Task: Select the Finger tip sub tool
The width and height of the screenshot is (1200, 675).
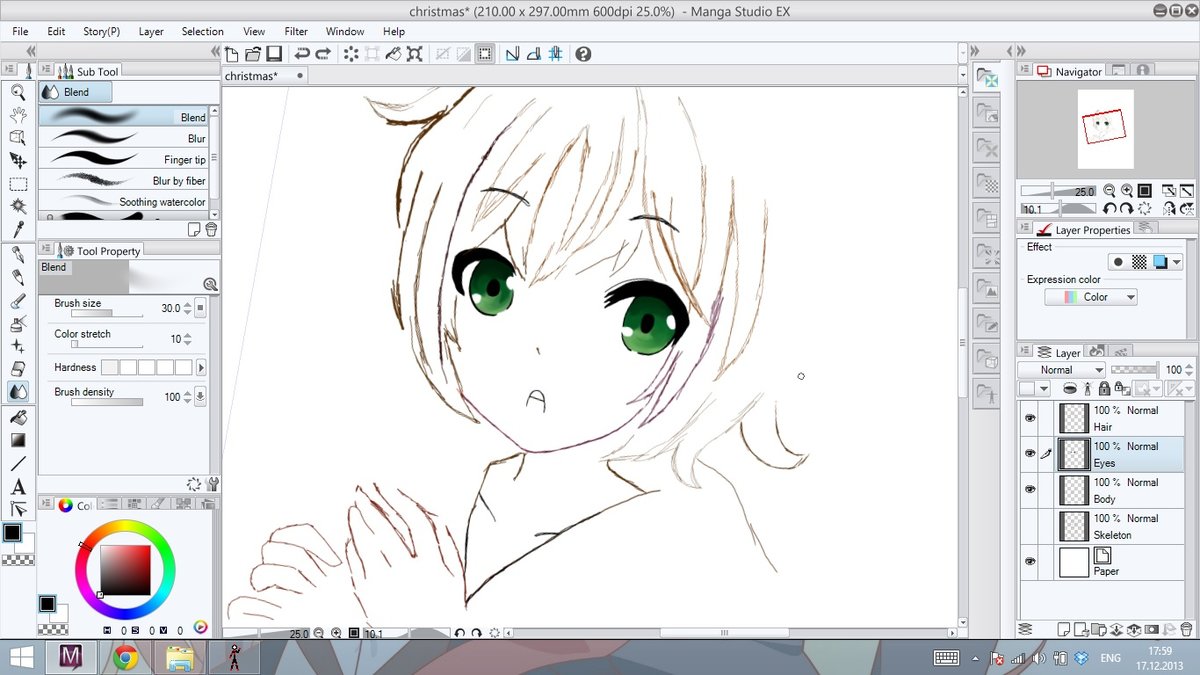Action: 124,160
